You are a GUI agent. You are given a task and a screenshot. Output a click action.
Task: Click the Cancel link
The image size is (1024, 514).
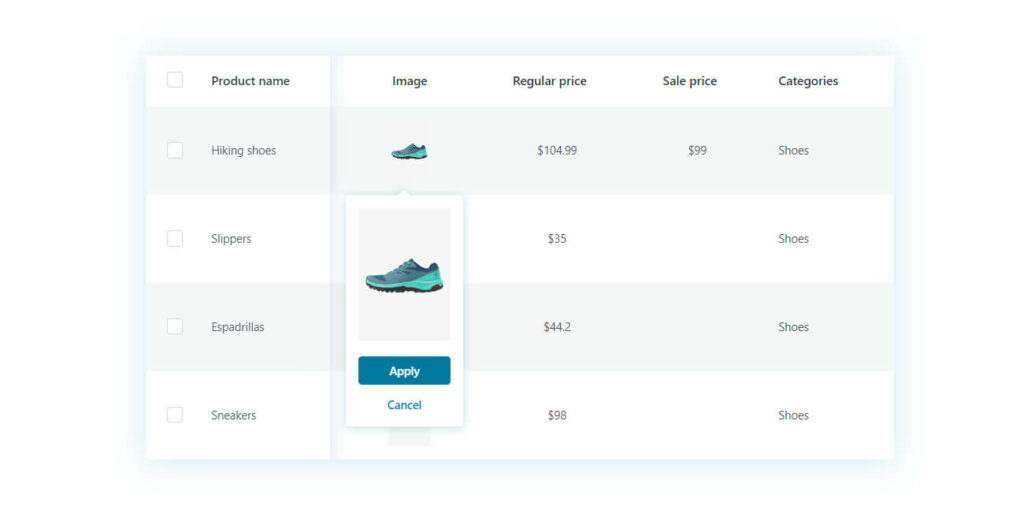[404, 405]
